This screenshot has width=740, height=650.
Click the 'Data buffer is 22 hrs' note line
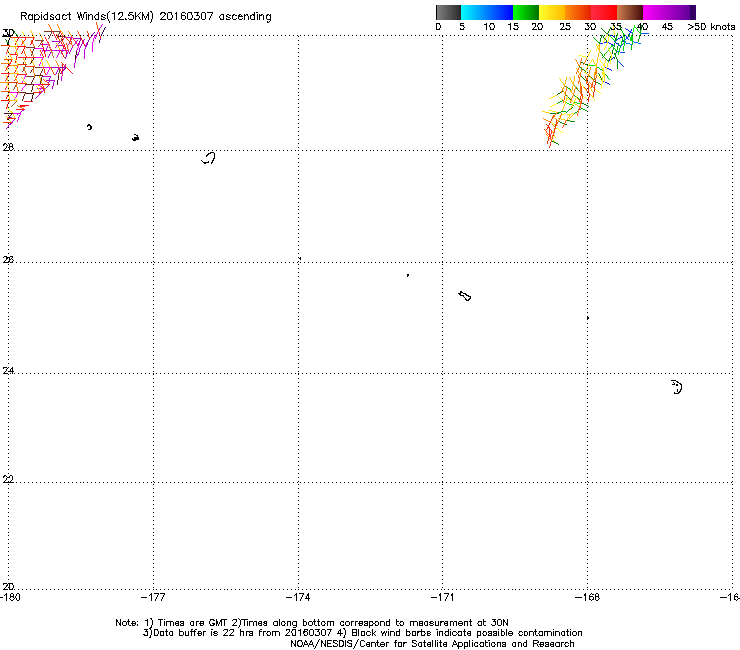pos(362,633)
